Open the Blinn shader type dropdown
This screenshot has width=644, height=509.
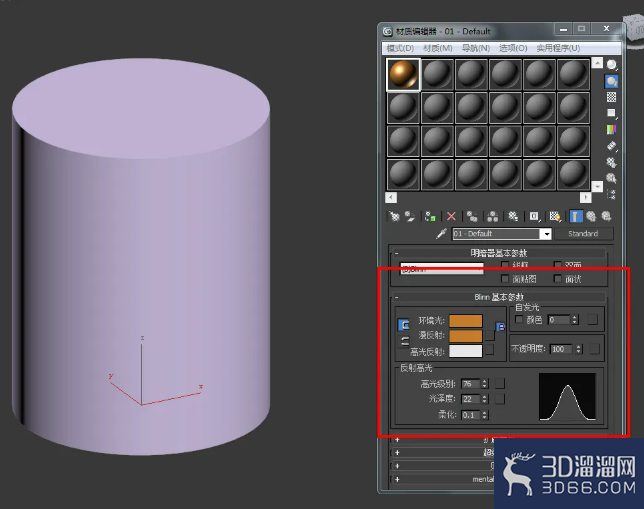pos(442,269)
